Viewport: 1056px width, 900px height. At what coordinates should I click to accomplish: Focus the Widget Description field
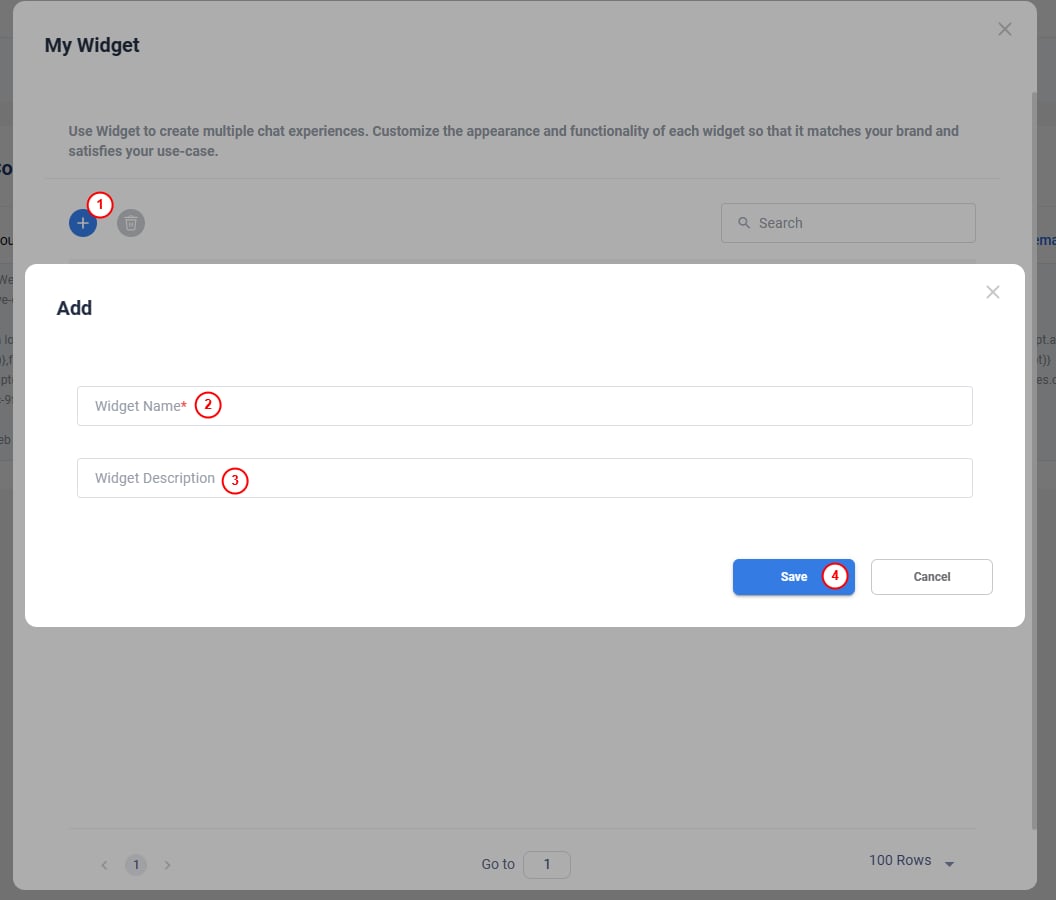coord(524,478)
